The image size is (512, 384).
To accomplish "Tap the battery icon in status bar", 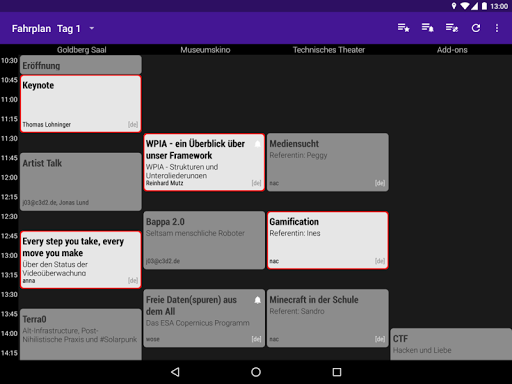I will coord(484,6).
